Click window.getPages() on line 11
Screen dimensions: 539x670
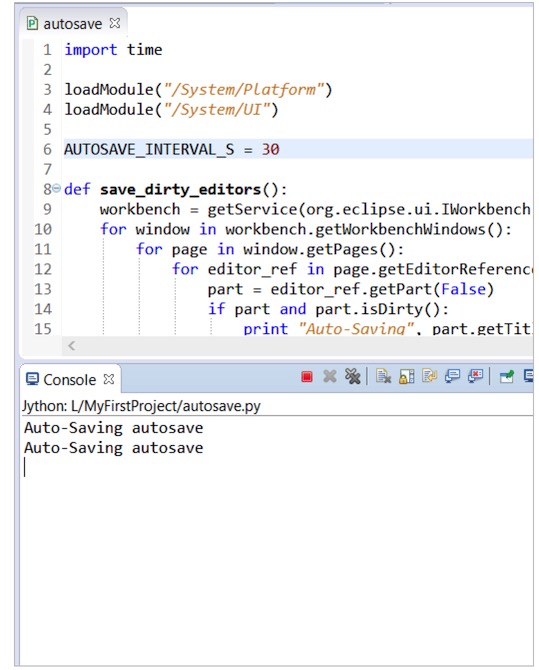pyautogui.click(x=319, y=249)
